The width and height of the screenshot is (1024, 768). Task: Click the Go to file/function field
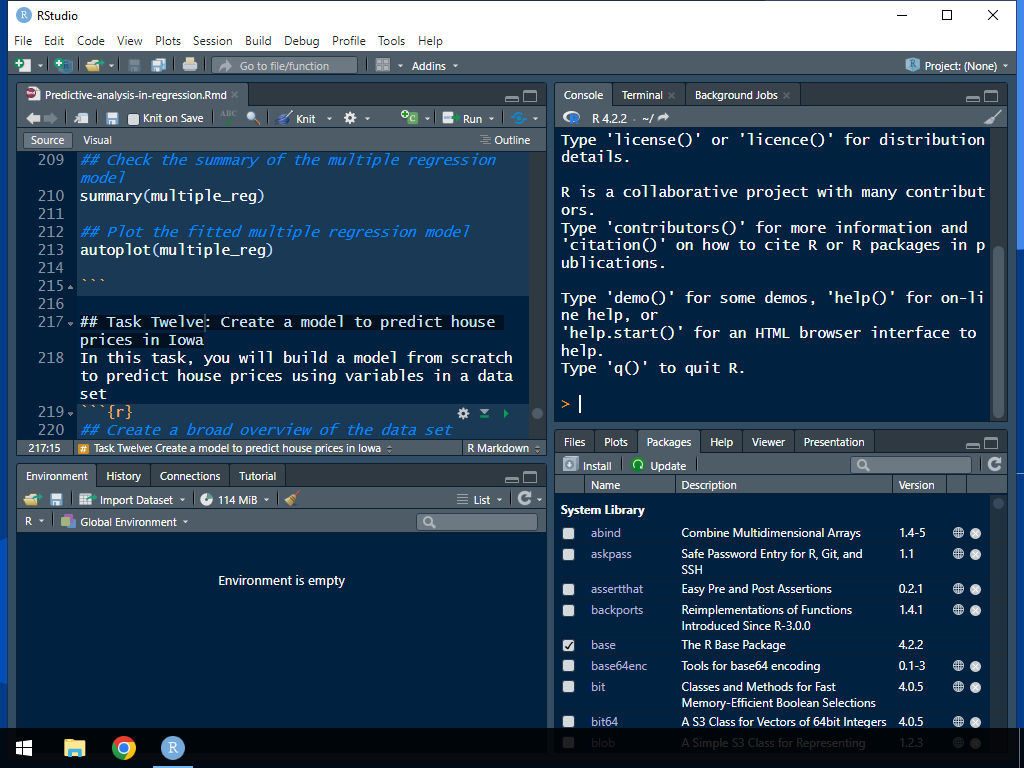(x=284, y=66)
